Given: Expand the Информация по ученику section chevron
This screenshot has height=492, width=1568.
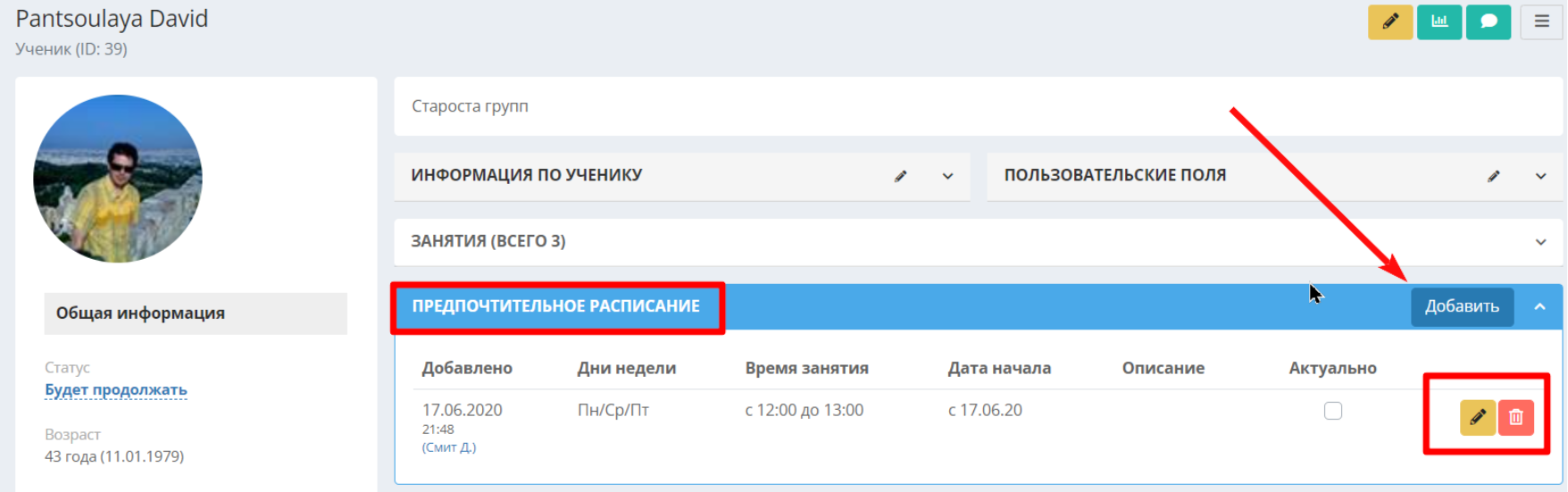Looking at the screenshot, I should click(947, 176).
